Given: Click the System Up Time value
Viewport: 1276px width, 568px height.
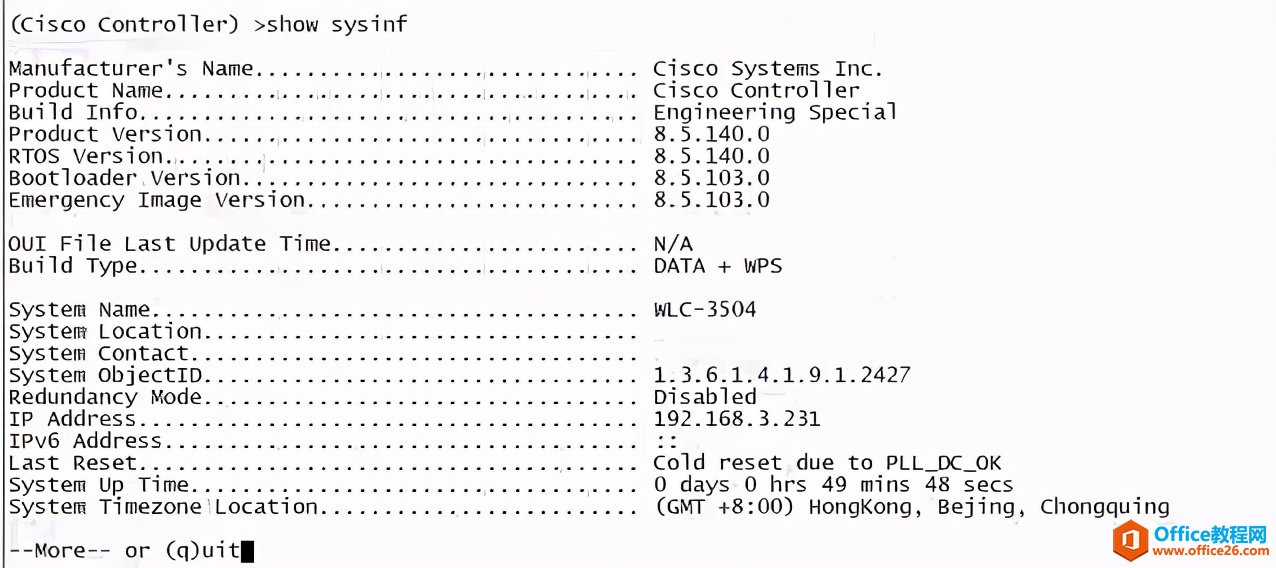Looking at the screenshot, I should 833,485.
